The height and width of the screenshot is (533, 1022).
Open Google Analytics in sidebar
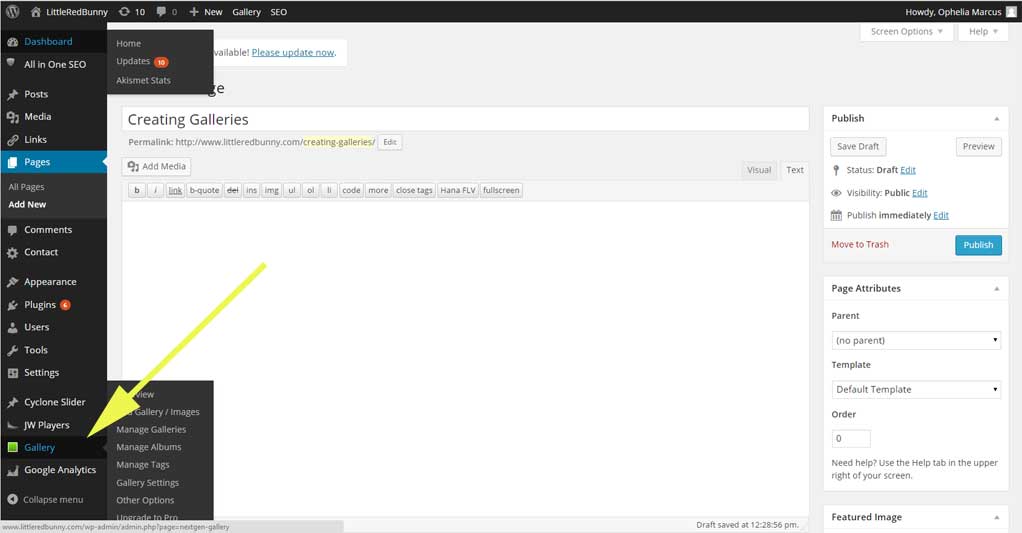click(x=60, y=470)
